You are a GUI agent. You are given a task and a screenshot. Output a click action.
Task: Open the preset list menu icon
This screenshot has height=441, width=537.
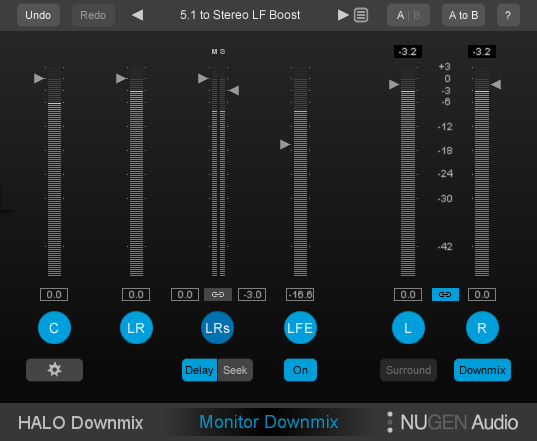361,15
